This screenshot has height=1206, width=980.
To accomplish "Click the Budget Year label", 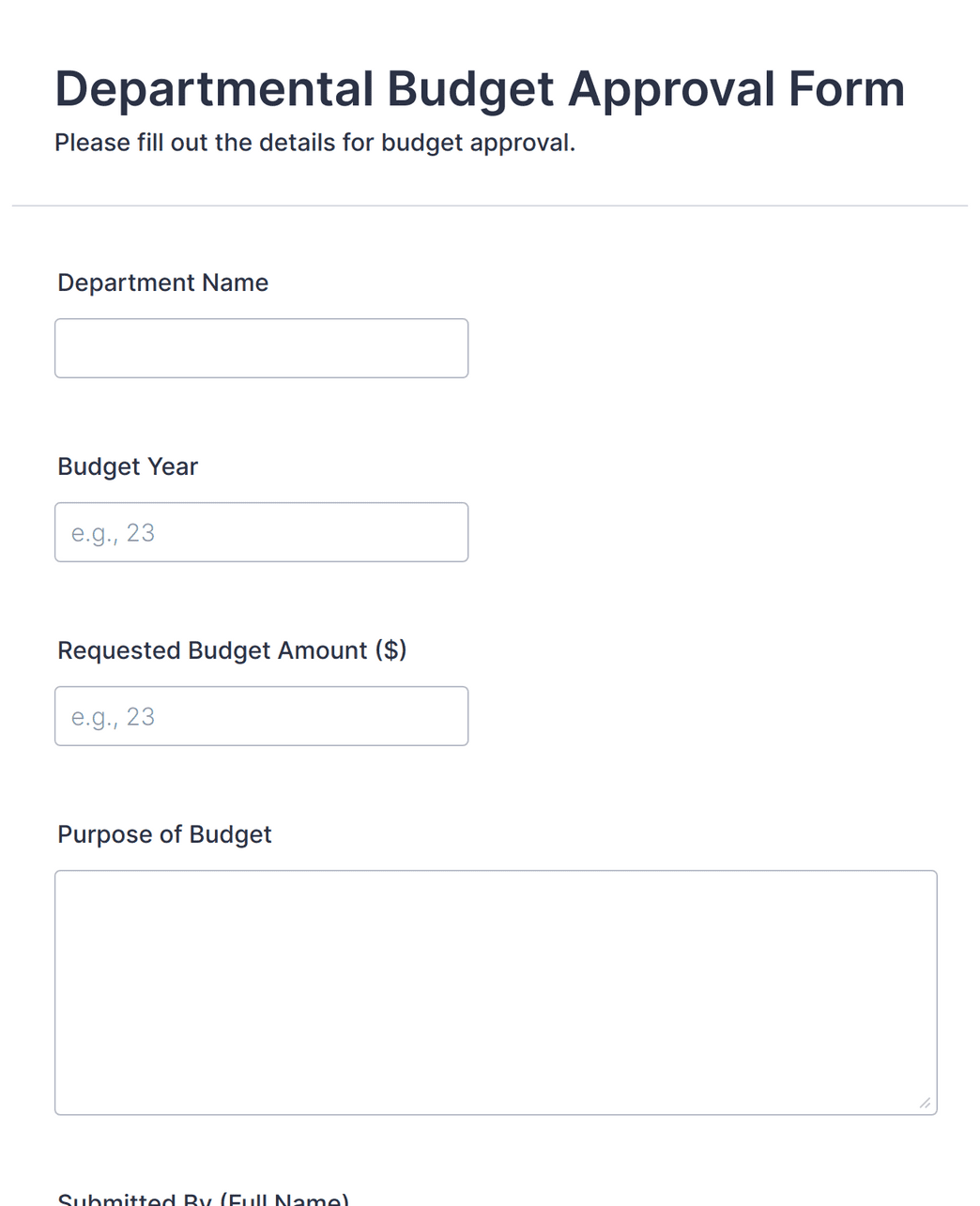I will click(x=128, y=466).
